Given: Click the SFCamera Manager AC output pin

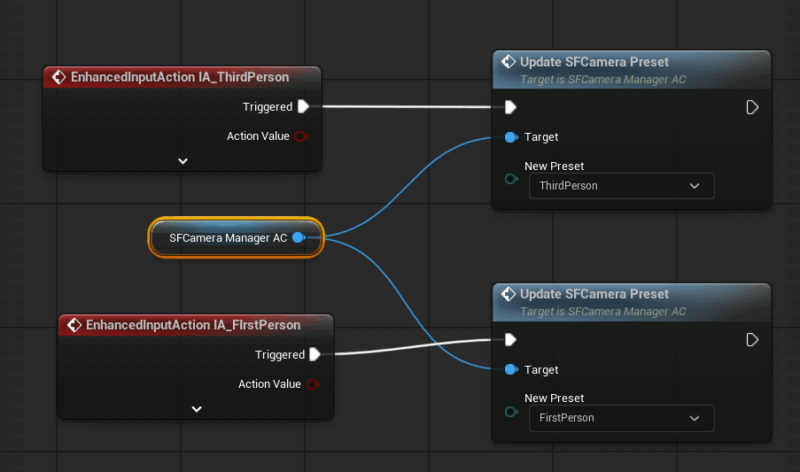Looking at the screenshot, I should coord(298,238).
